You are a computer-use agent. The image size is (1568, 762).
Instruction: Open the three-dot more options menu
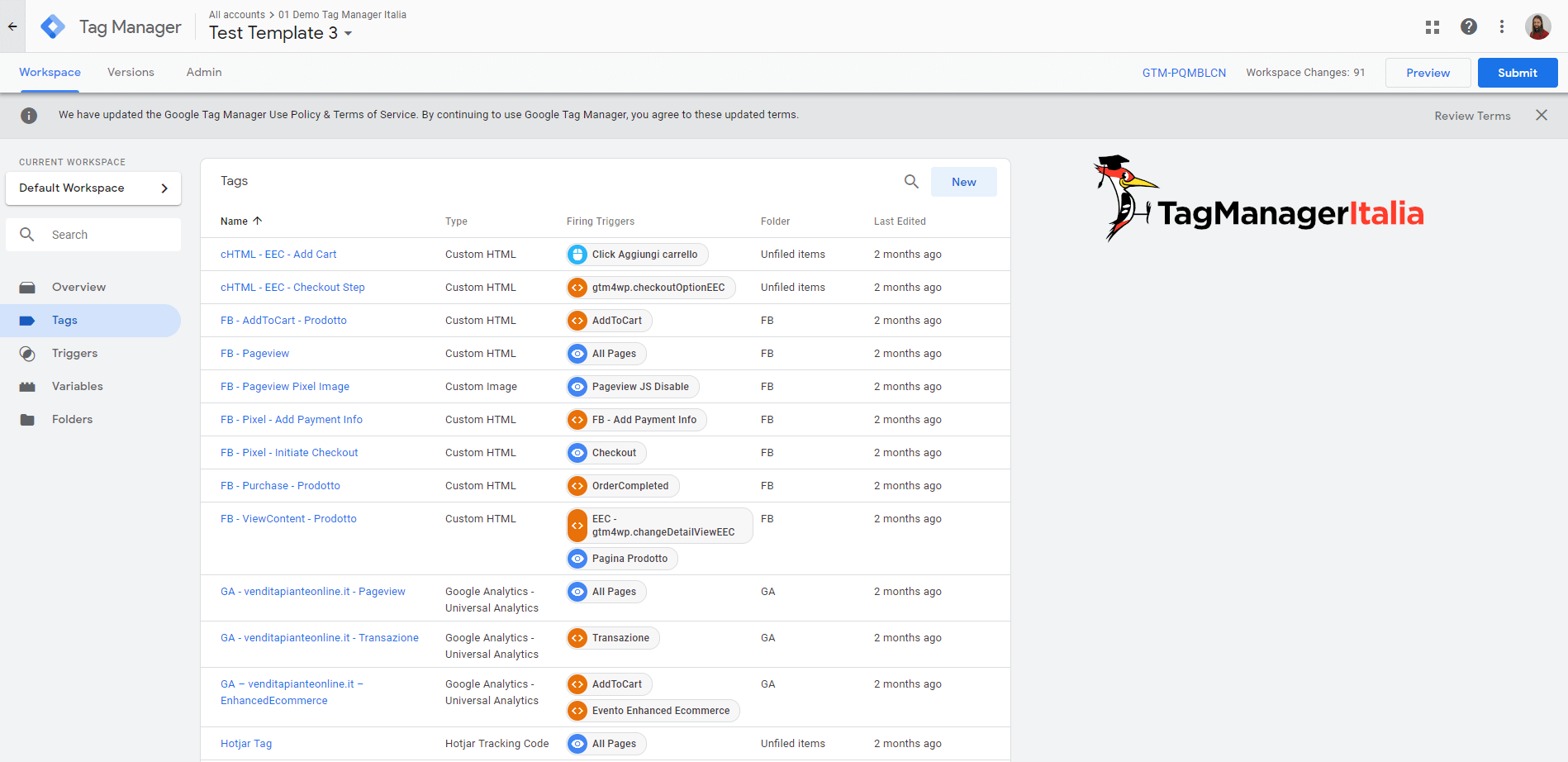pos(1502,26)
